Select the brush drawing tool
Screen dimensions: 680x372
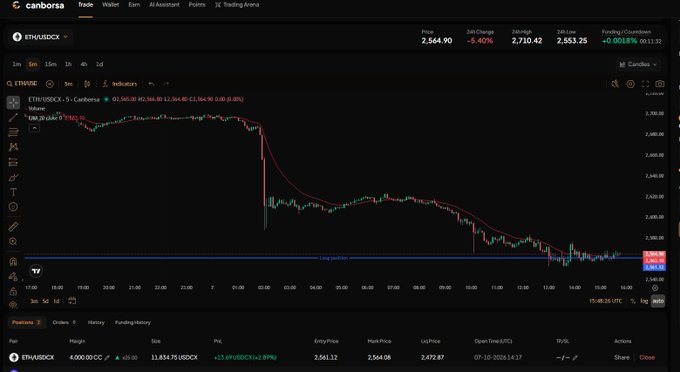tap(13, 177)
